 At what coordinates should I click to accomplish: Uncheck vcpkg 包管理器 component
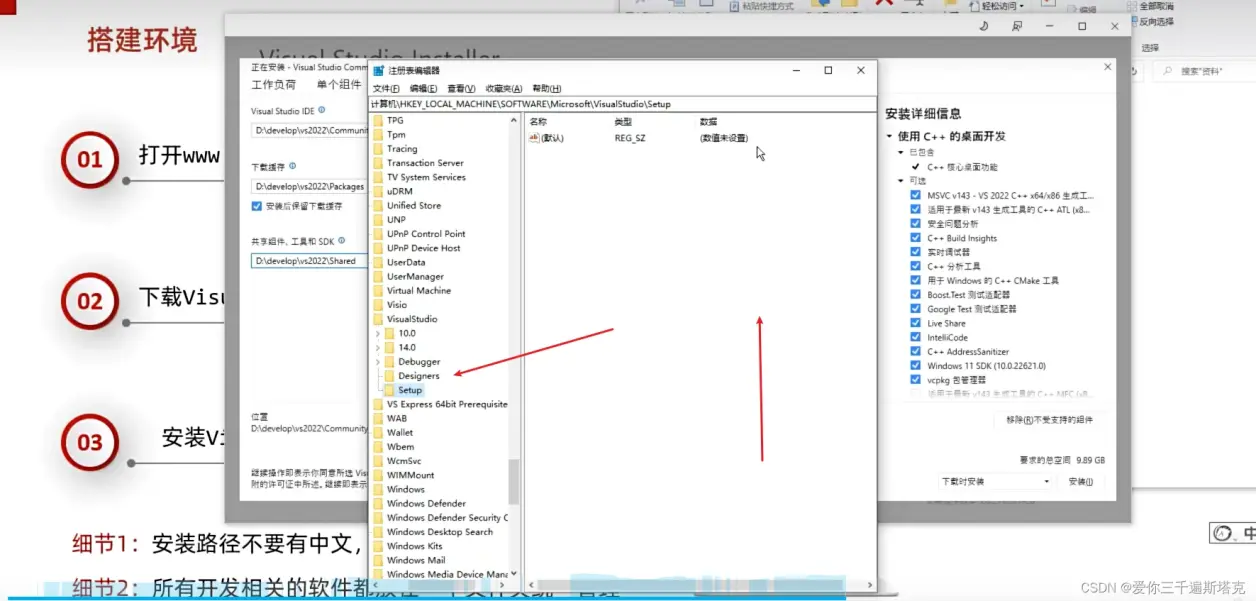point(915,380)
